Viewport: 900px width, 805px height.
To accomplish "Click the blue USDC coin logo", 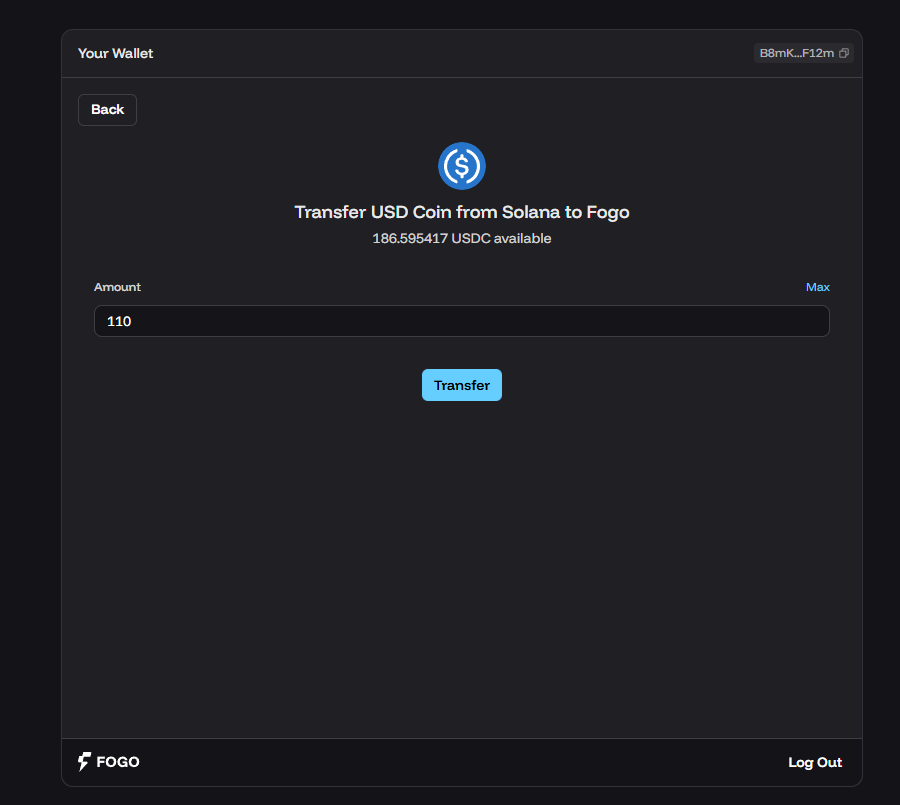I will point(462,166).
